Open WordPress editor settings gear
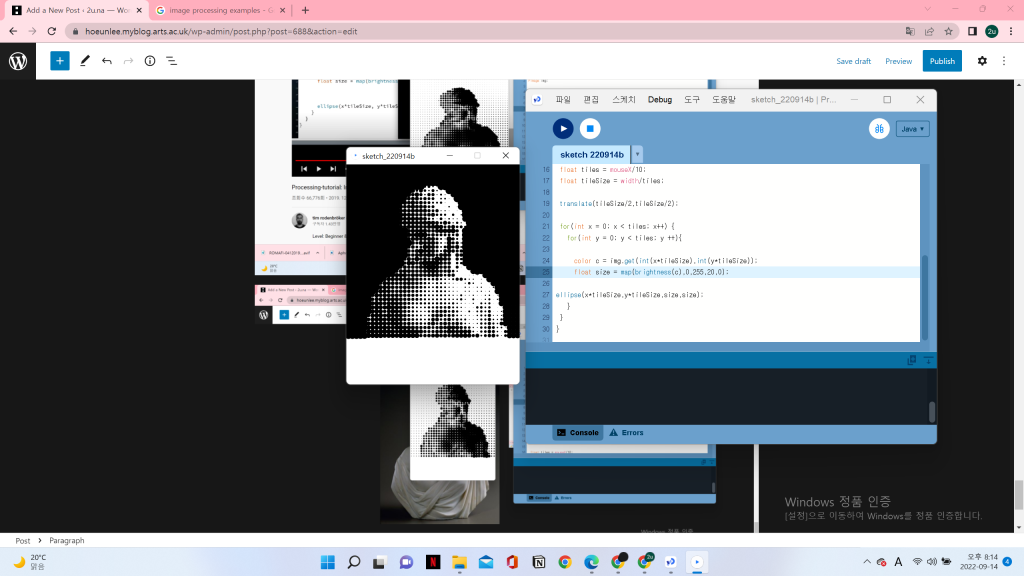1024x576 pixels. click(982, 61)
